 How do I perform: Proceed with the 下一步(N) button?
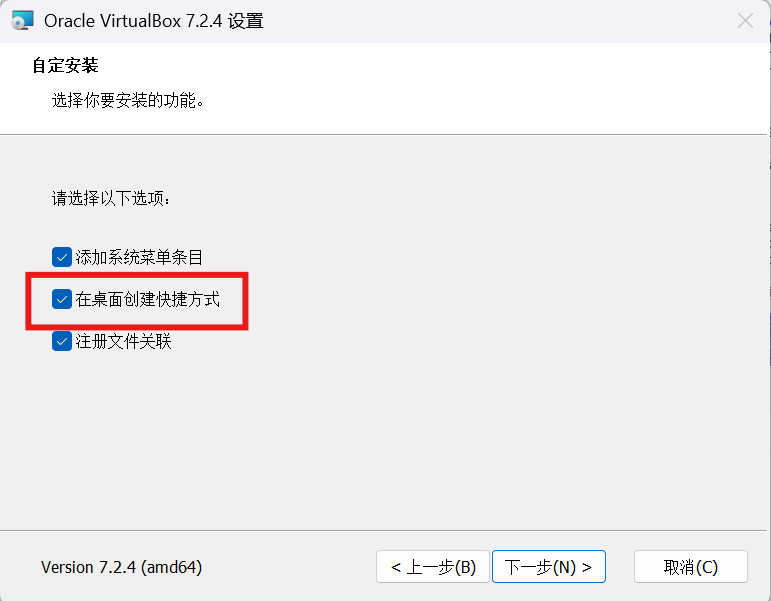pyautogui.click(x=549, y=567)
